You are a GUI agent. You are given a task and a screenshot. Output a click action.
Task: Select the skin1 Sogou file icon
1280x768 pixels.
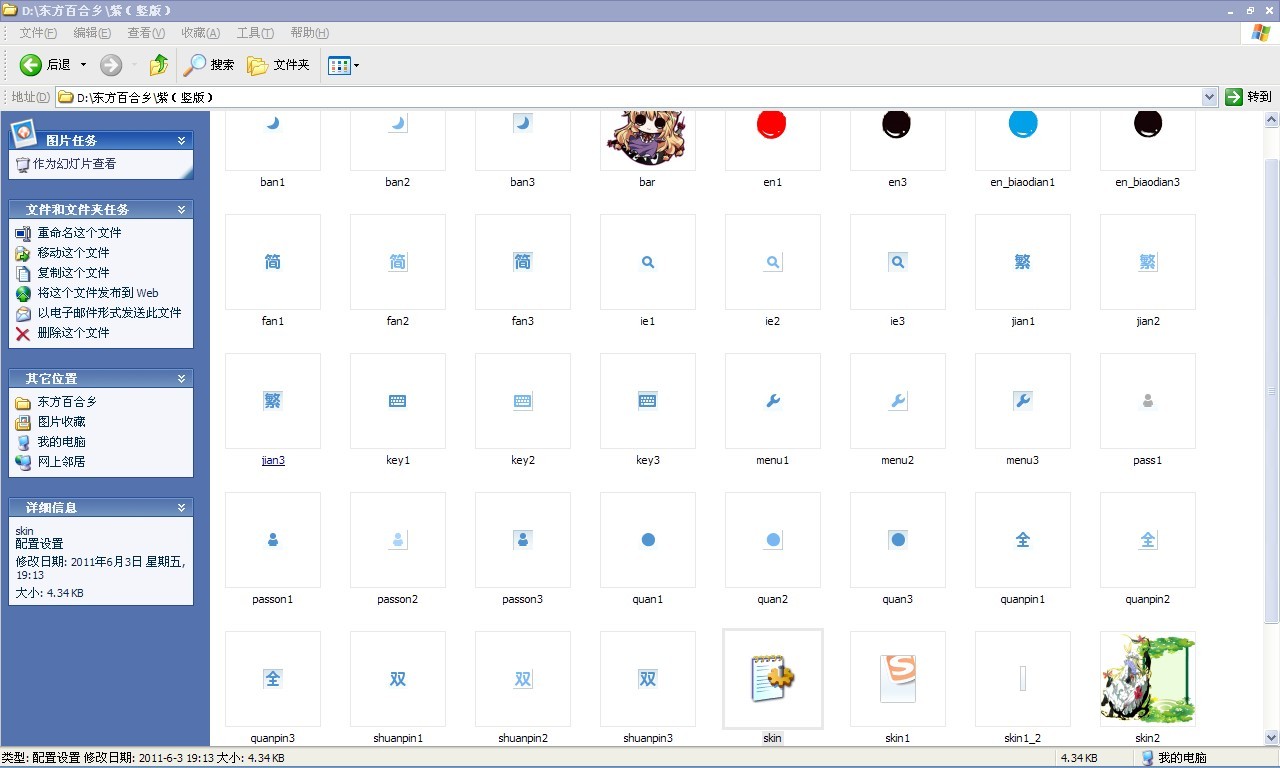(x=897, y=678)
